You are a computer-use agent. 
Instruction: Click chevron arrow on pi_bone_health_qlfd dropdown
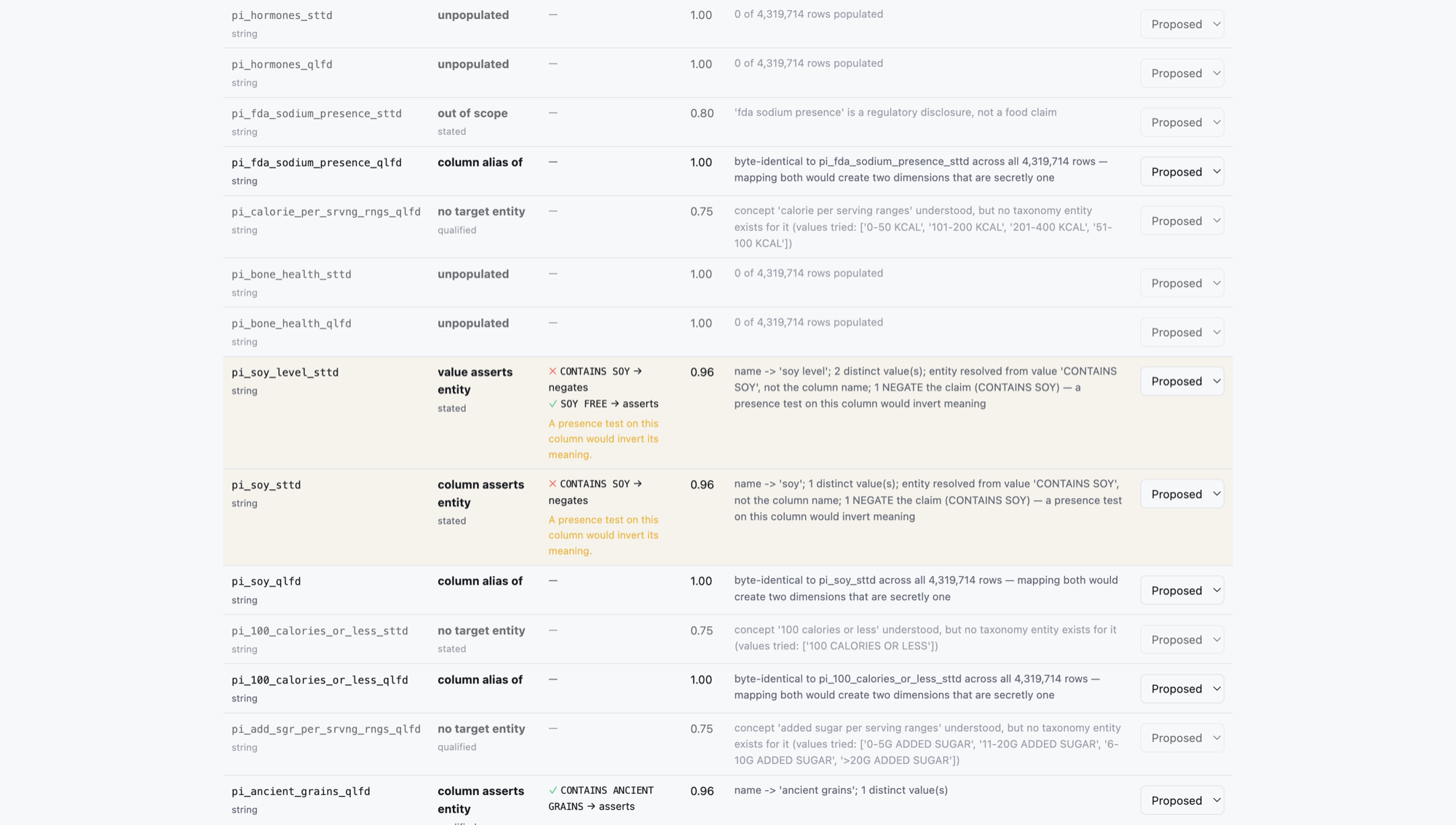(x=1216, y=333)
